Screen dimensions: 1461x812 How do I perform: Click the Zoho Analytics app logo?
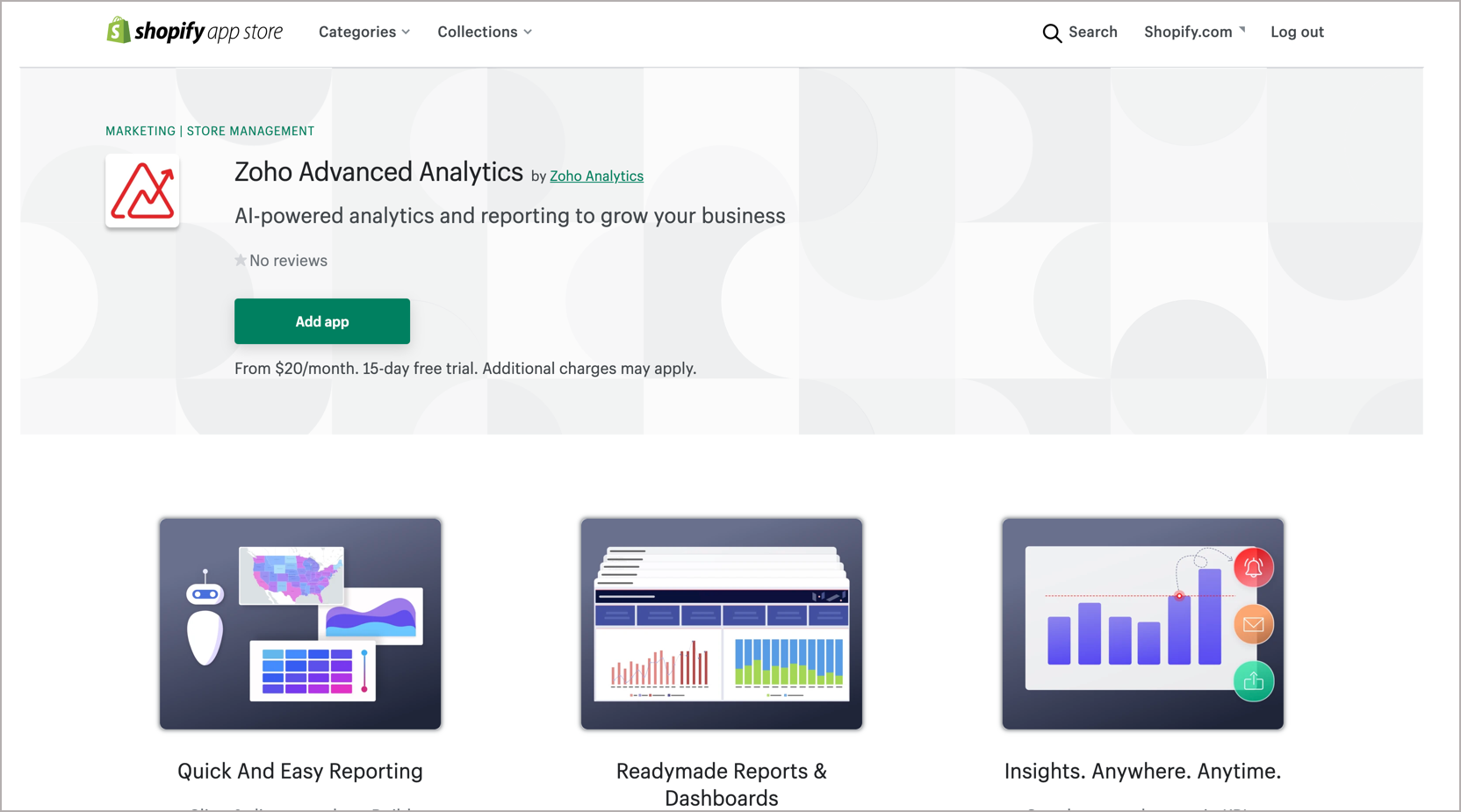point(142,191)
